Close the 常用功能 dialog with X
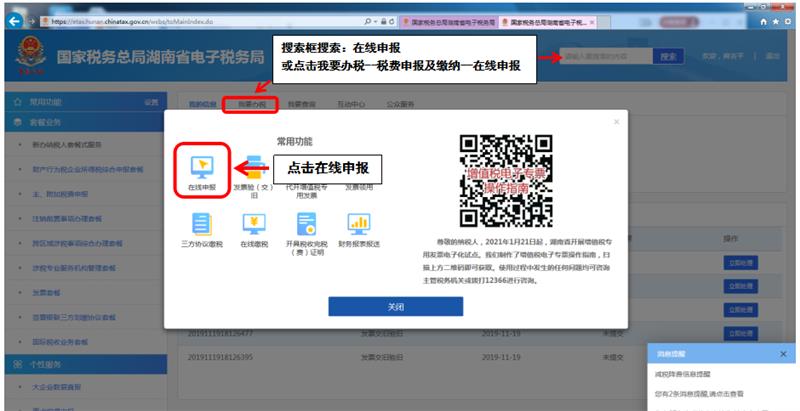 (616, 122)
